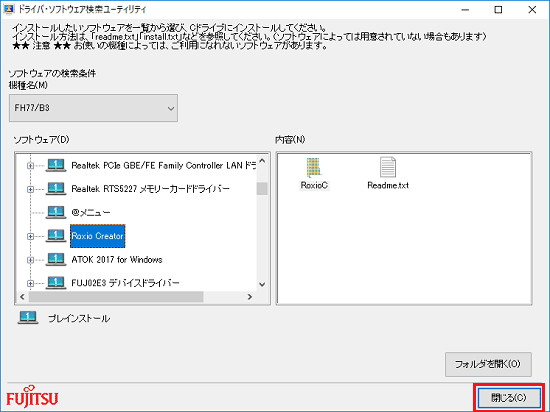The width and height of the screenshot is (550, 412).
Task: Select the @メニュー tree item
Action: (x=91, y=212)
